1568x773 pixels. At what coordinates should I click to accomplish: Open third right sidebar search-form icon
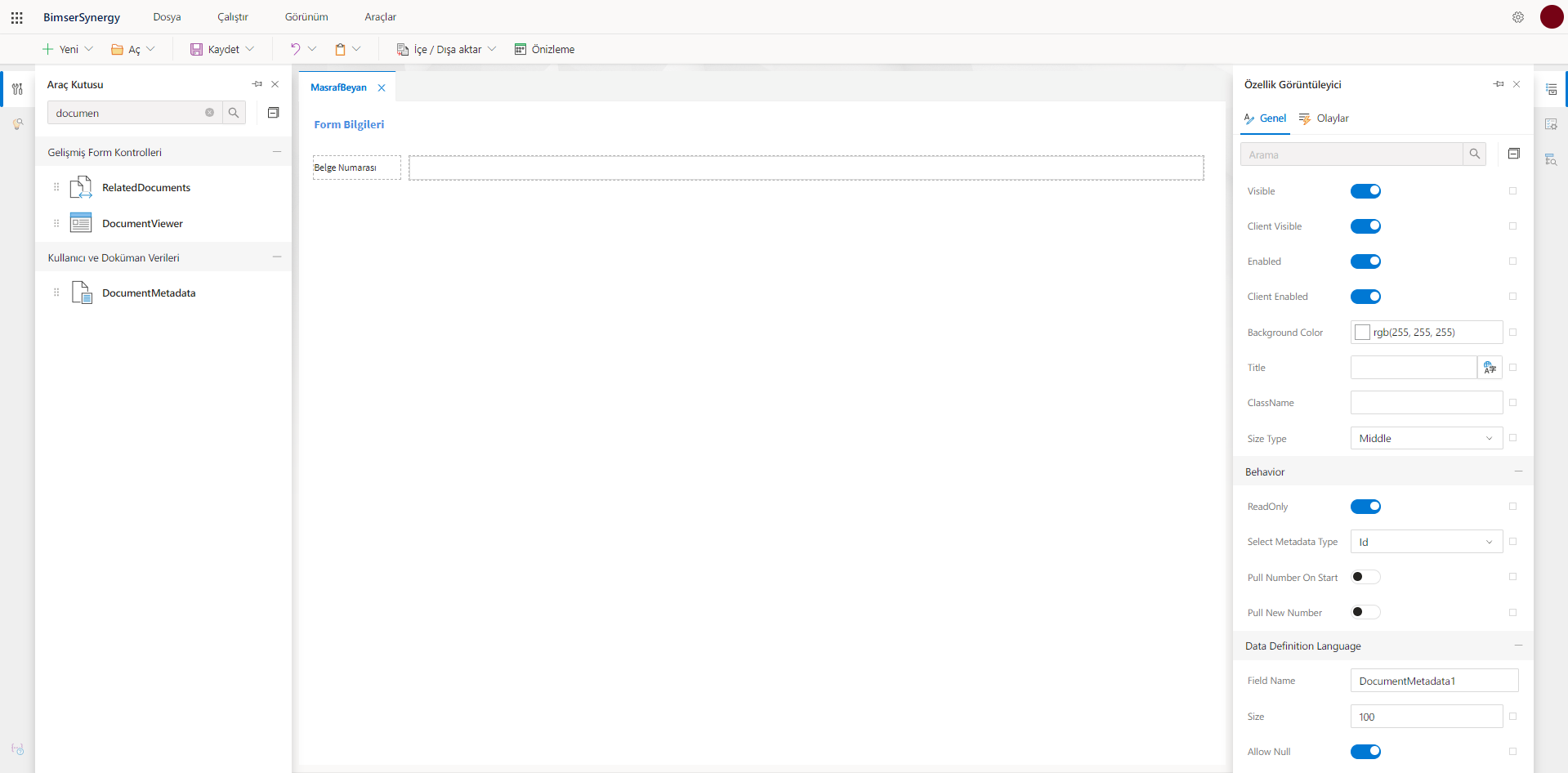[x=1551, y=159]
